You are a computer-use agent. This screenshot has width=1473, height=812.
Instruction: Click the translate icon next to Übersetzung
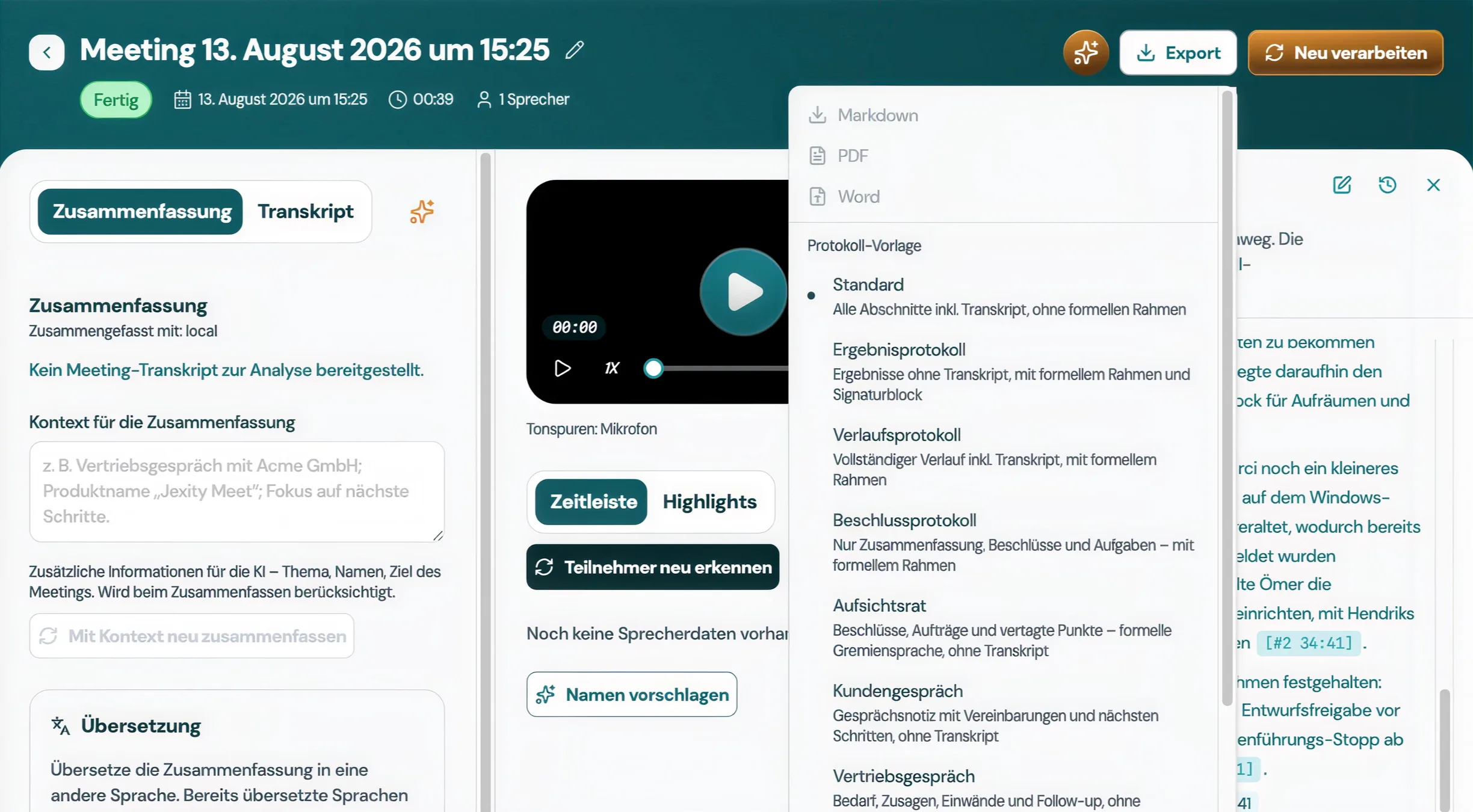(61, 726)
